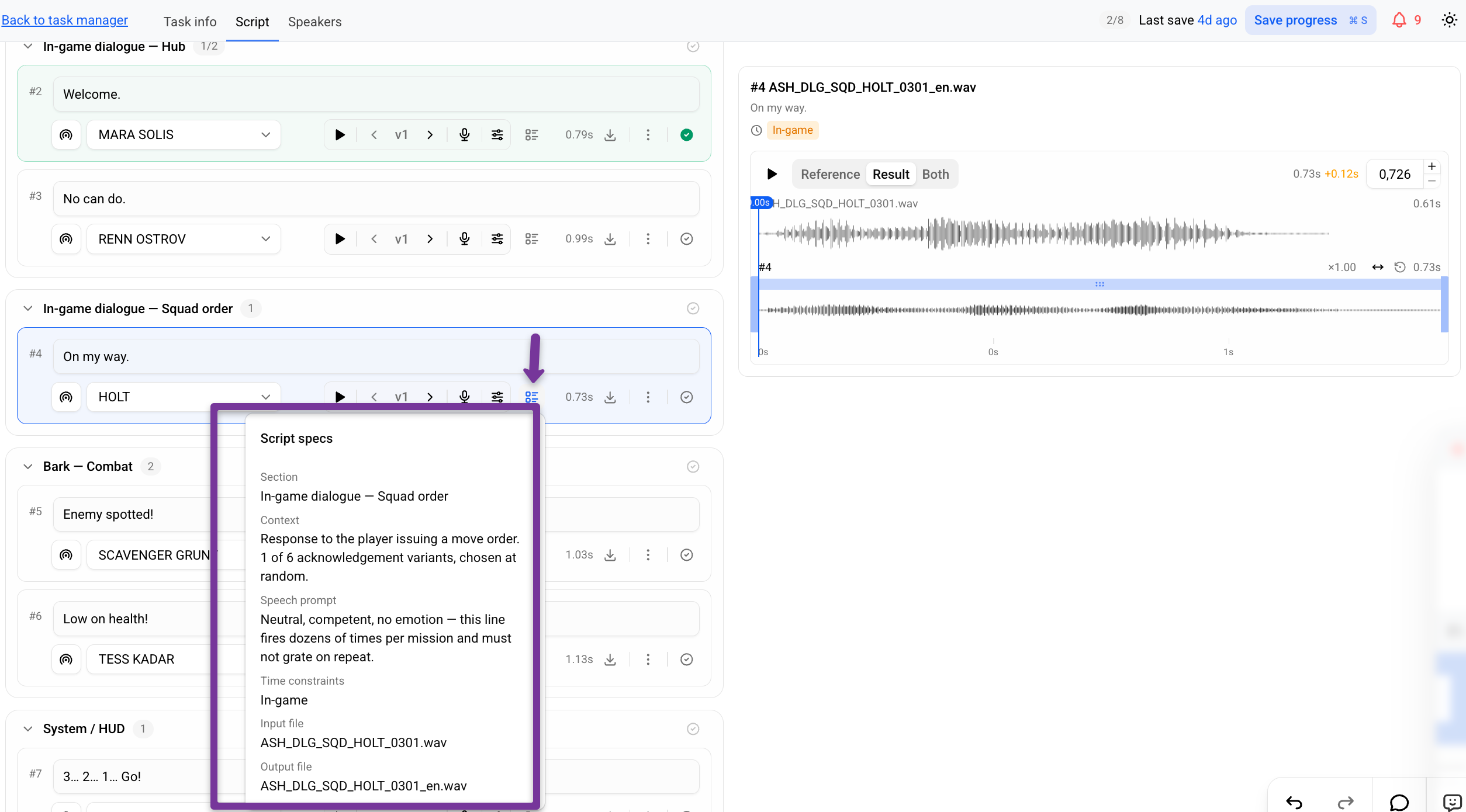Play the 'No can do.' line #3
1466x812 pixels.
coord(340,239)
